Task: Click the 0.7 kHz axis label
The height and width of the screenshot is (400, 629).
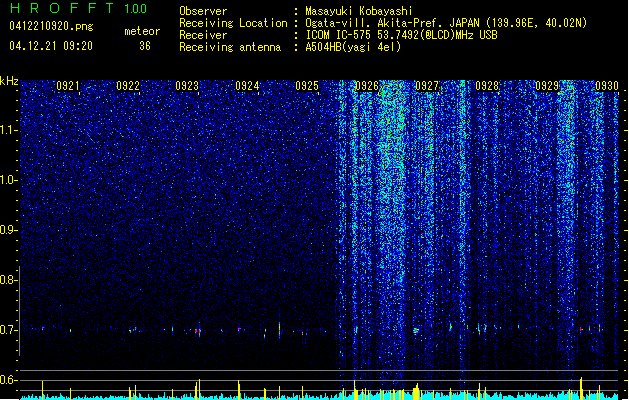Action: (x=9, y=330)
